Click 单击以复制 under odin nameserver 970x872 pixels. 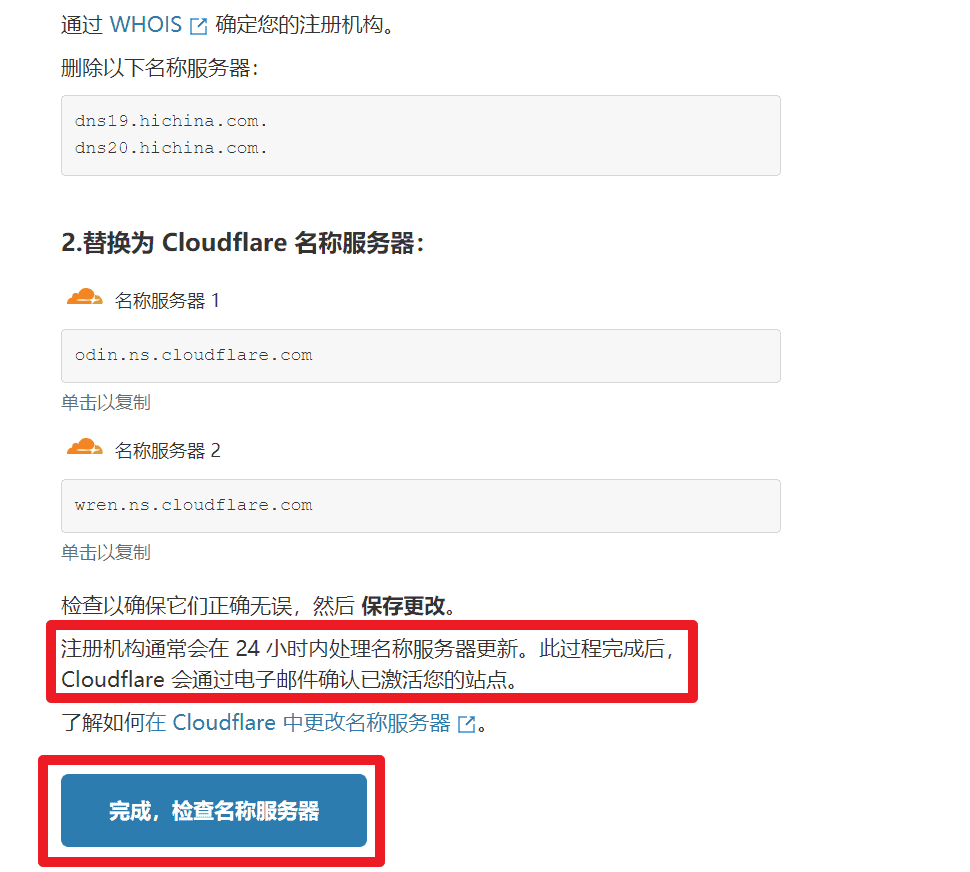point(106,403)
